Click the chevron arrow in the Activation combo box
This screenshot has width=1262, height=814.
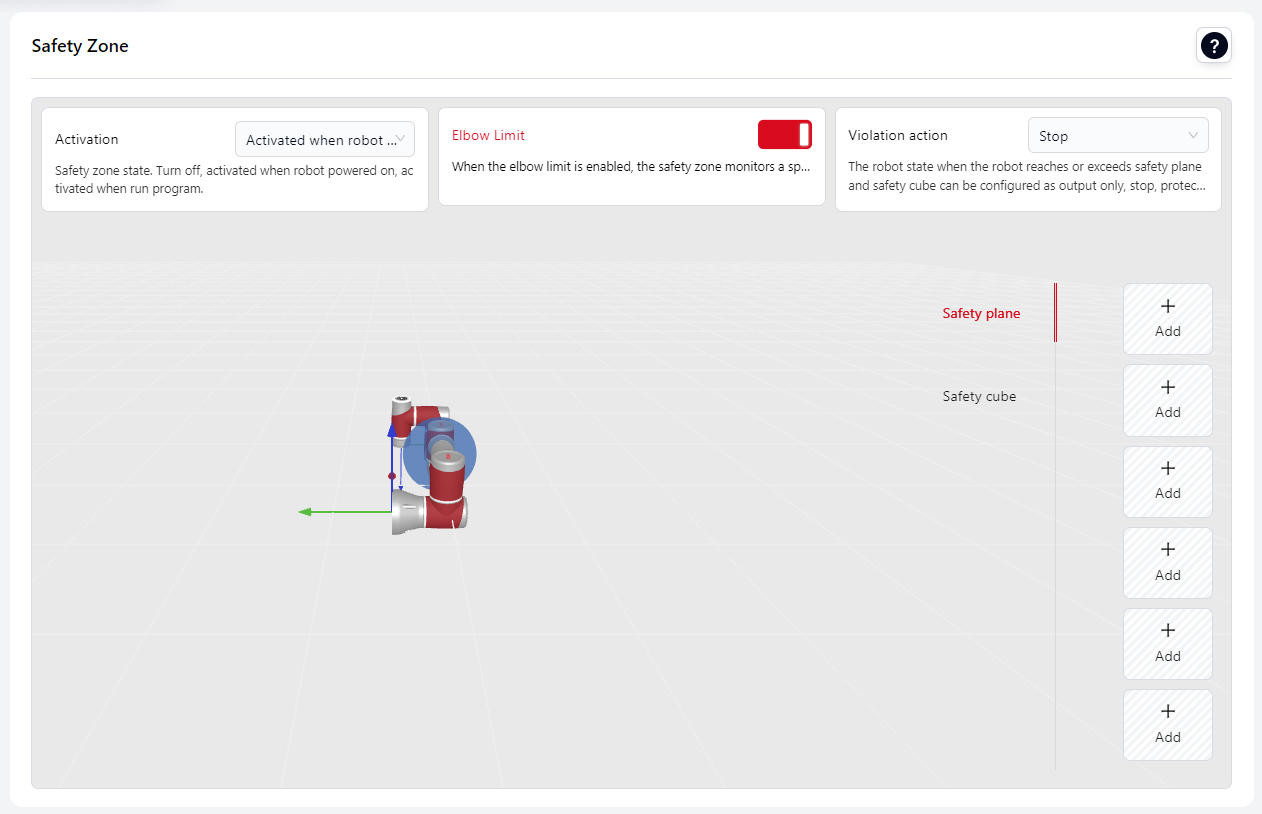click(x=400, y=140)
